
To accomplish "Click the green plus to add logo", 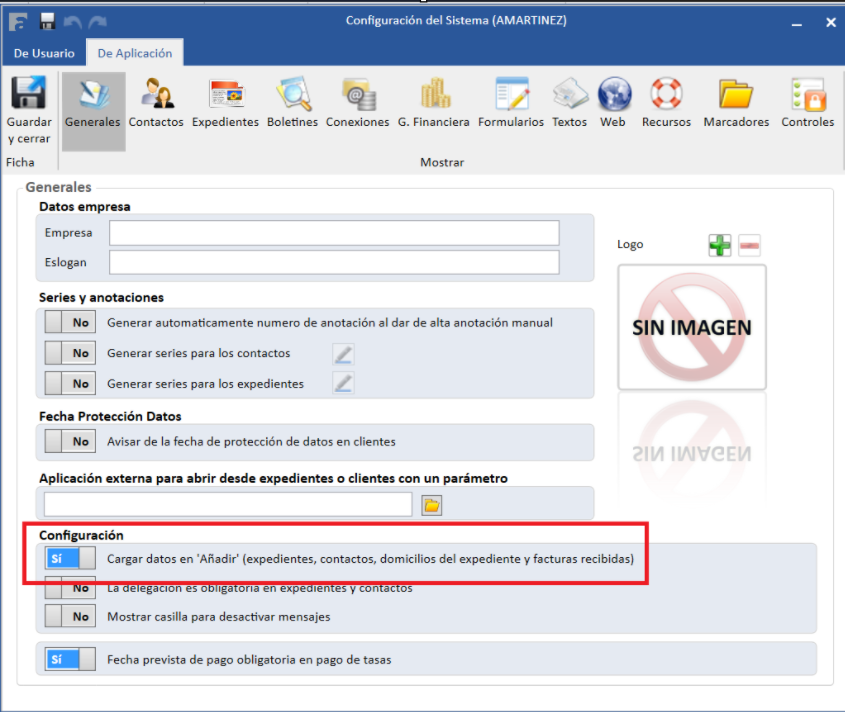I will pos(720,245).
